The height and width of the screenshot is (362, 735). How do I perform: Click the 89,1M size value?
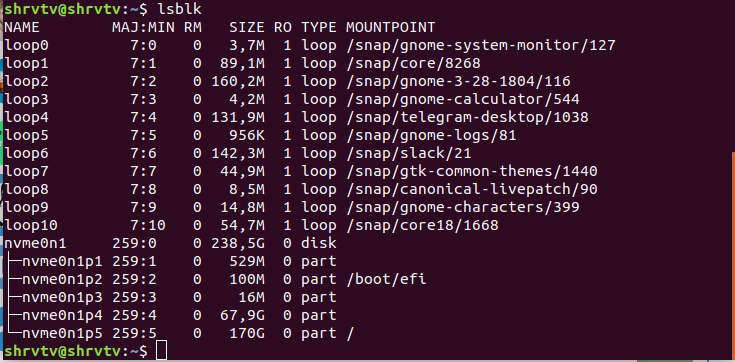point(242,63)
